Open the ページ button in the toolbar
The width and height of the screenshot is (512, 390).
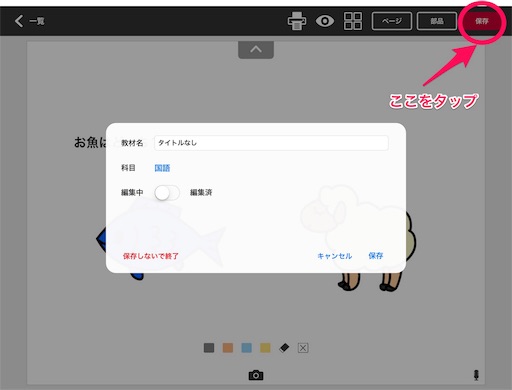tap(392, 21)
